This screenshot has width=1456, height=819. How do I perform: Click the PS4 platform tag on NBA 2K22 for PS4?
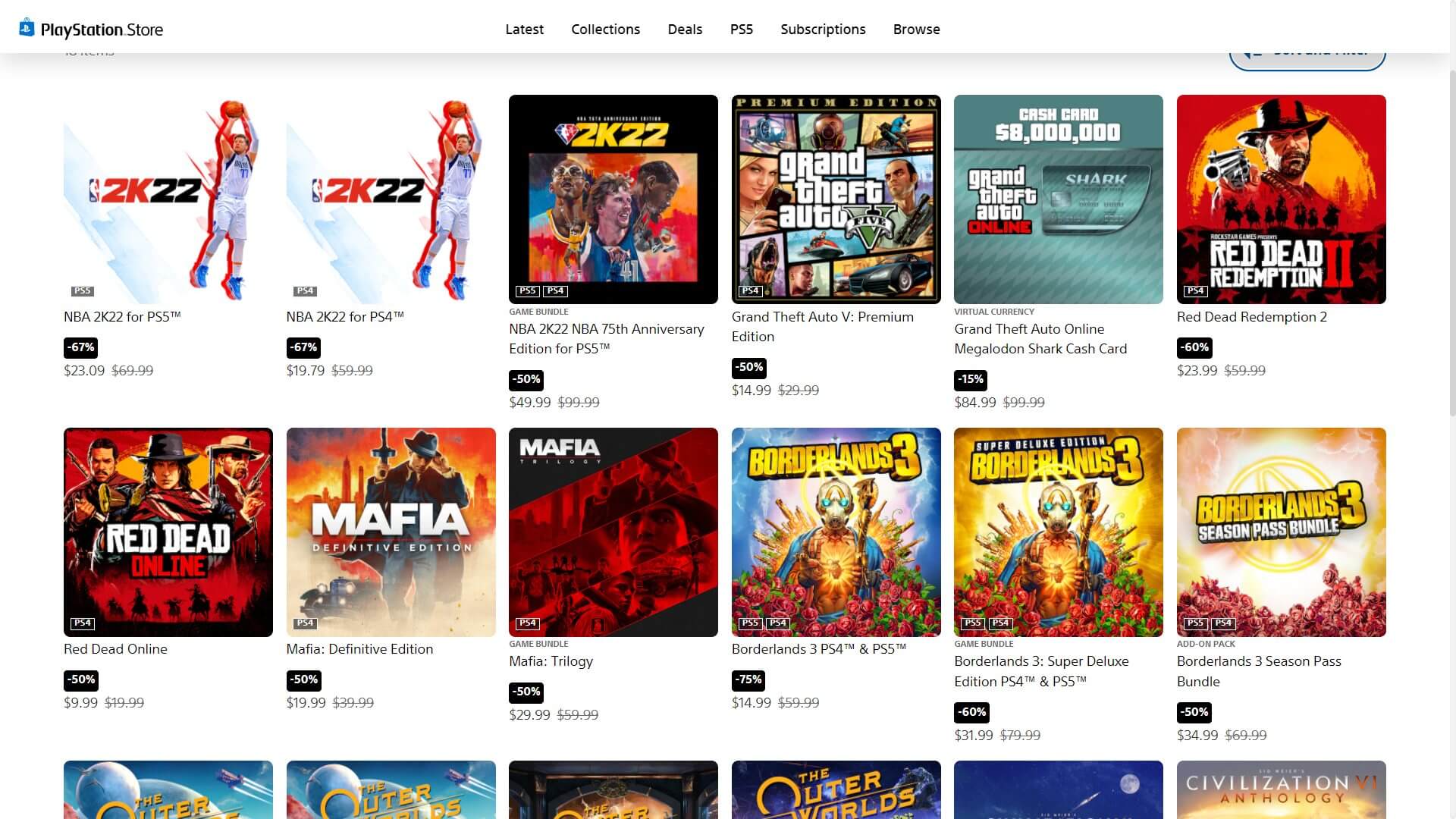(x=305, y=291)
